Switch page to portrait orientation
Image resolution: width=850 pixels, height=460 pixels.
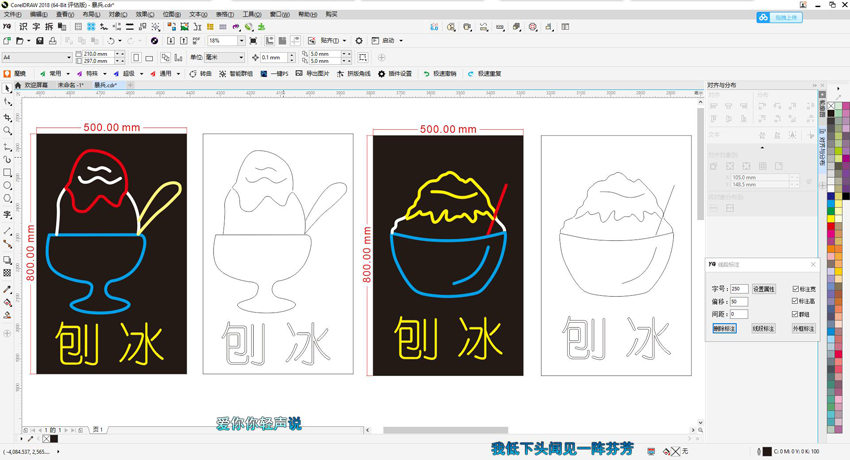click(136, 57)
